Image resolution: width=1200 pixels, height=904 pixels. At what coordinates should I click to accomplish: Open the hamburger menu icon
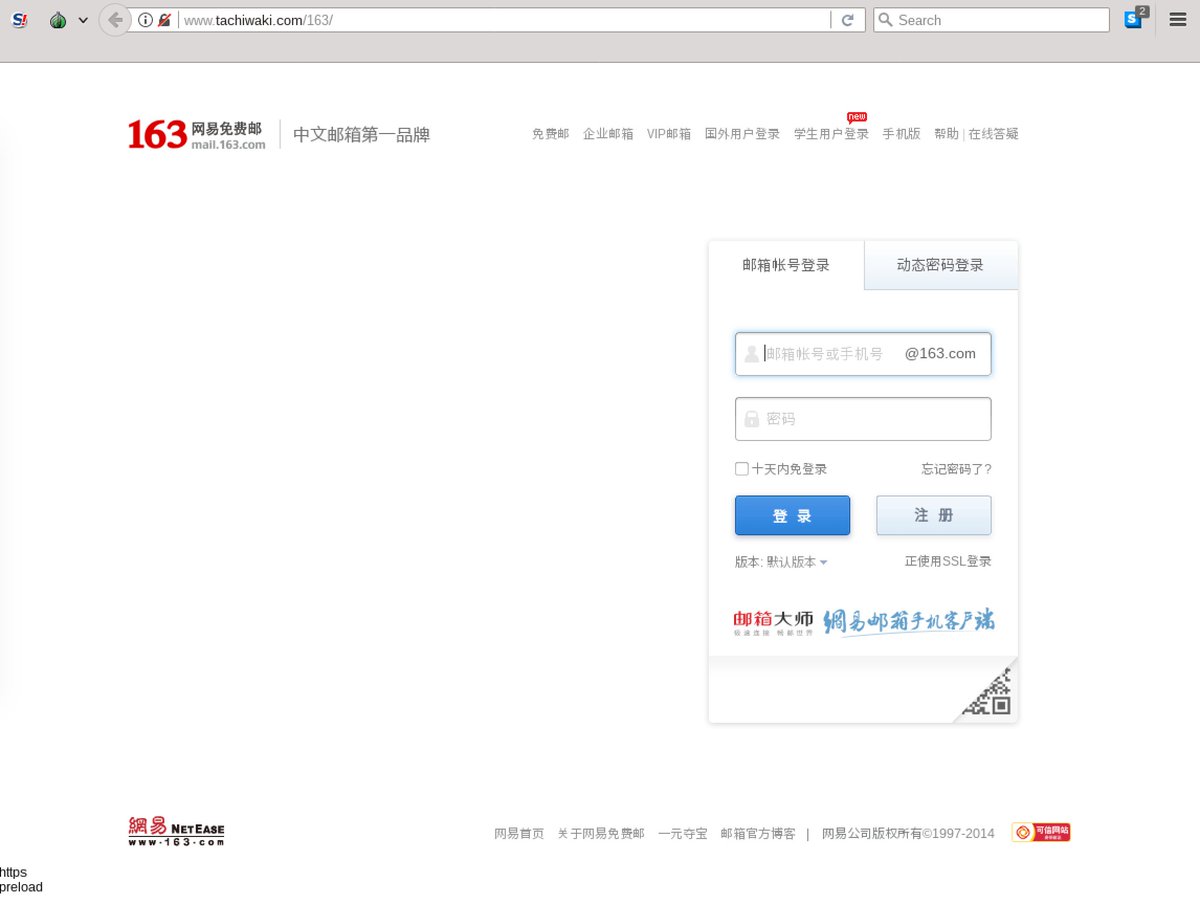(x=1178, y=20)
